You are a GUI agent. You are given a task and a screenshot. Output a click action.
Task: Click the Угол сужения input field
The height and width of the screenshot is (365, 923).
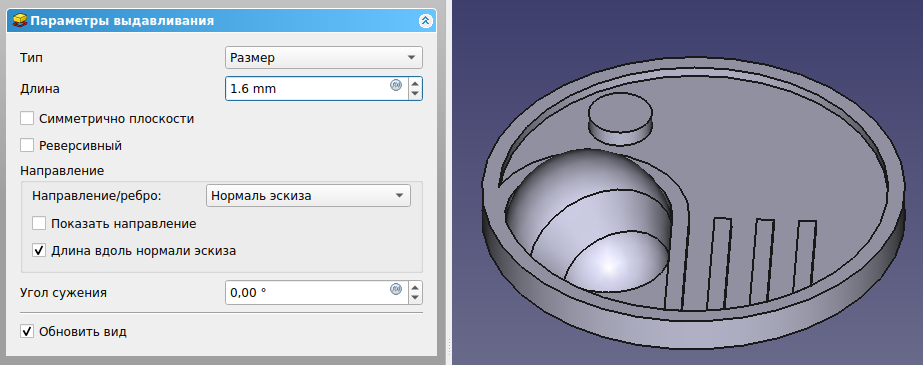coord(306,293)
